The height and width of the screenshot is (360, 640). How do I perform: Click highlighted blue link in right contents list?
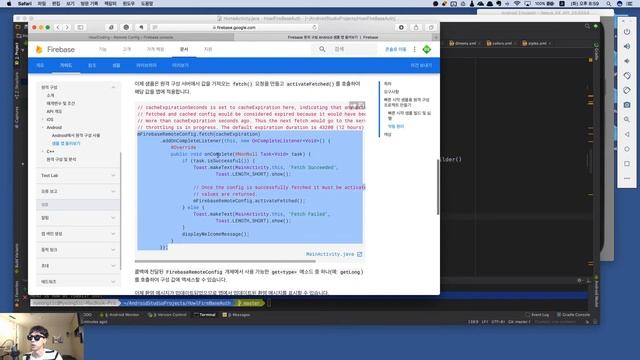(396, 127)
